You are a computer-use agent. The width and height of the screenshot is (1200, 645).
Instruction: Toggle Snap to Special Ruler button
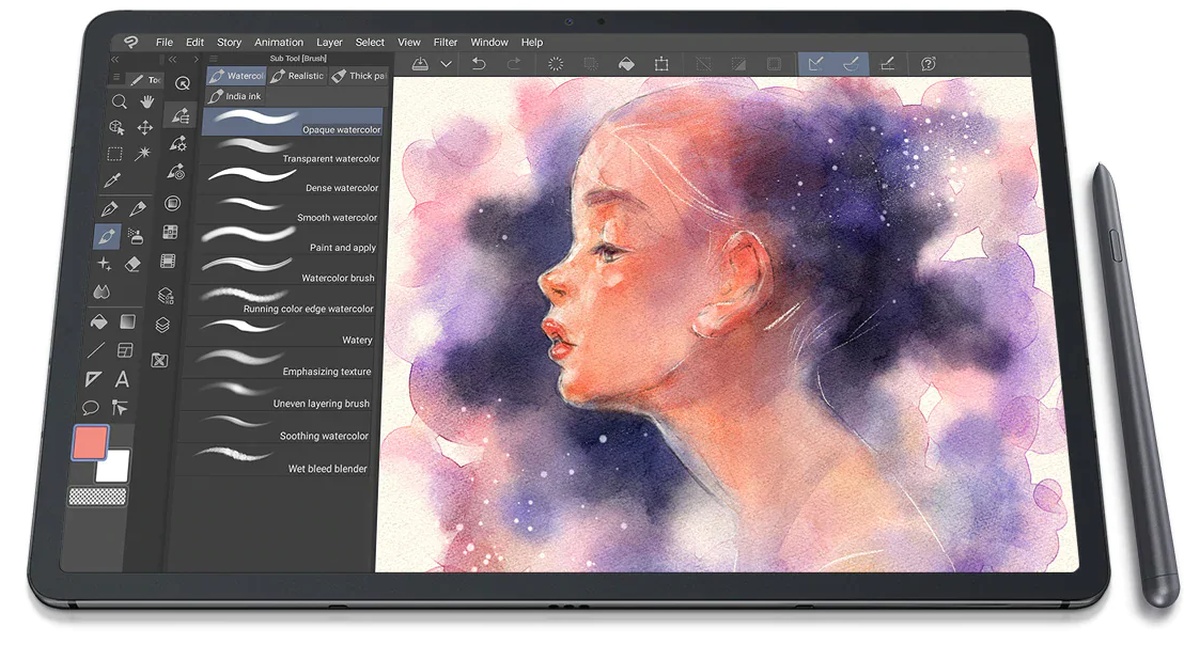click(851, 64)
